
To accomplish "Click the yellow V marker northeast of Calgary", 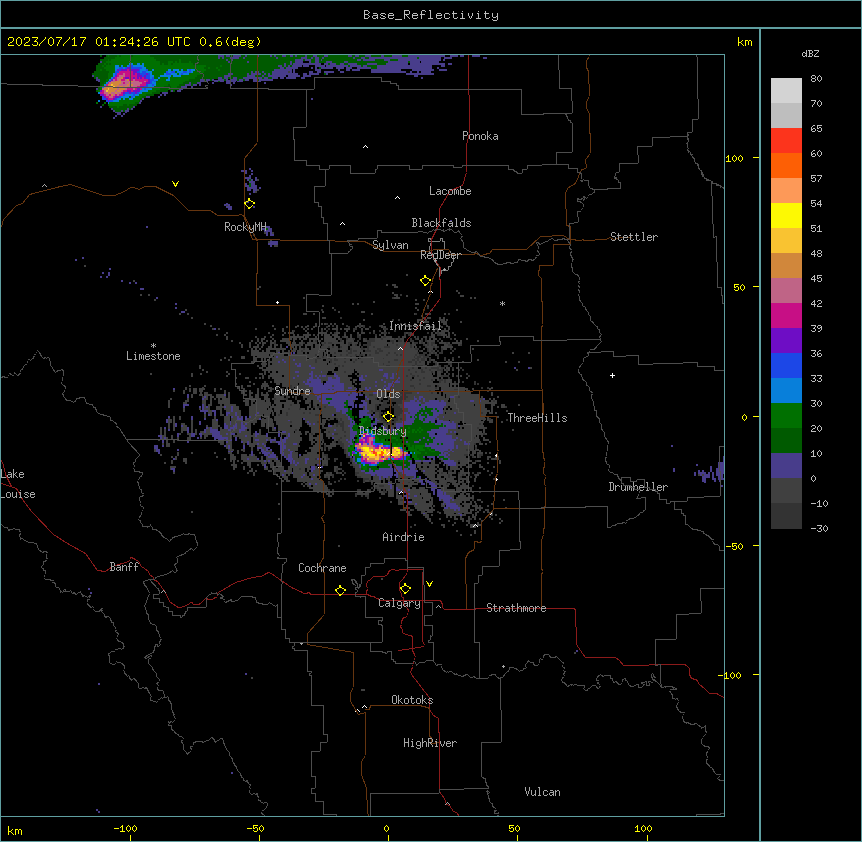I will [429, 584].
